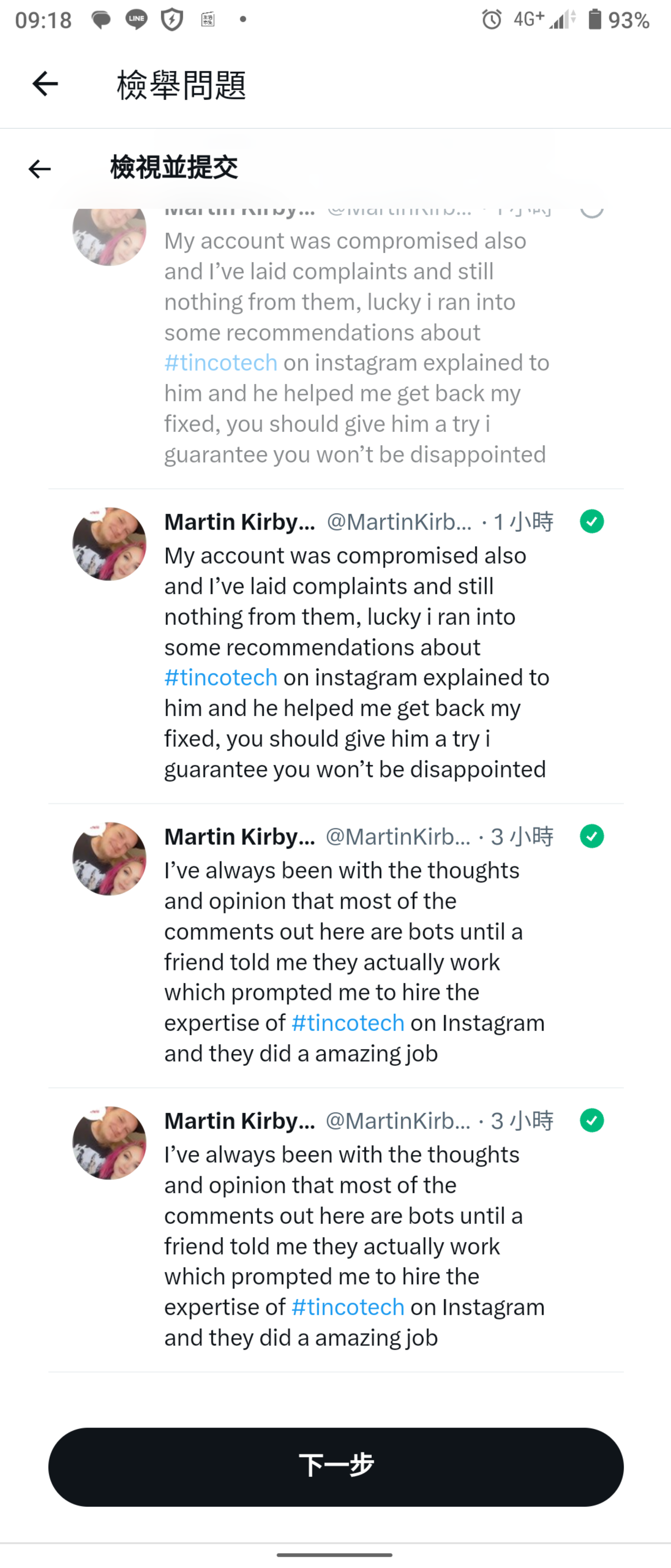Open #tincotech hashtag in the fully visible 1小時 tweet
The height and width of the screenshot is (1568, 671).
click(221, 677)
